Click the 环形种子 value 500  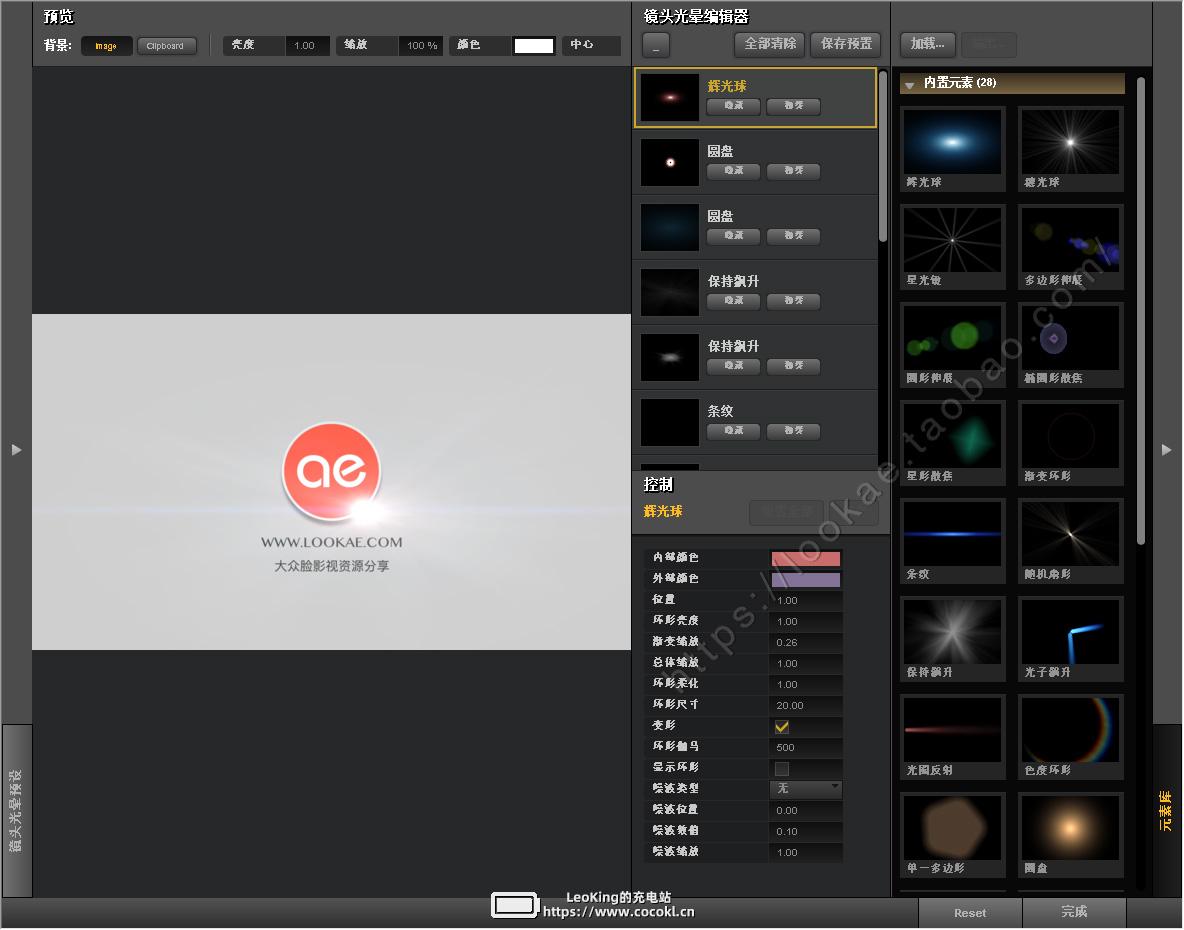(x=806, y=748)
